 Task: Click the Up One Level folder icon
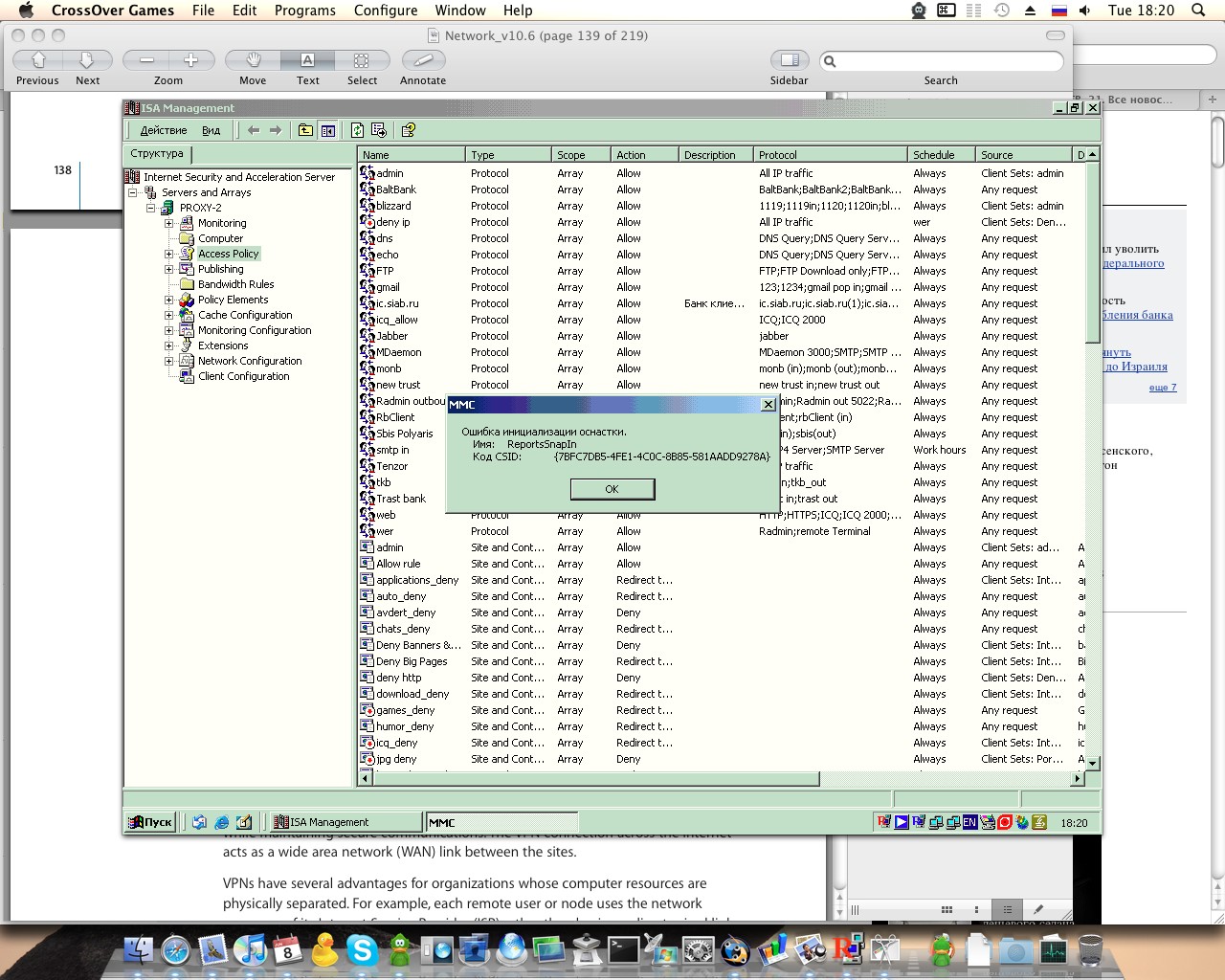click(305, 130)
